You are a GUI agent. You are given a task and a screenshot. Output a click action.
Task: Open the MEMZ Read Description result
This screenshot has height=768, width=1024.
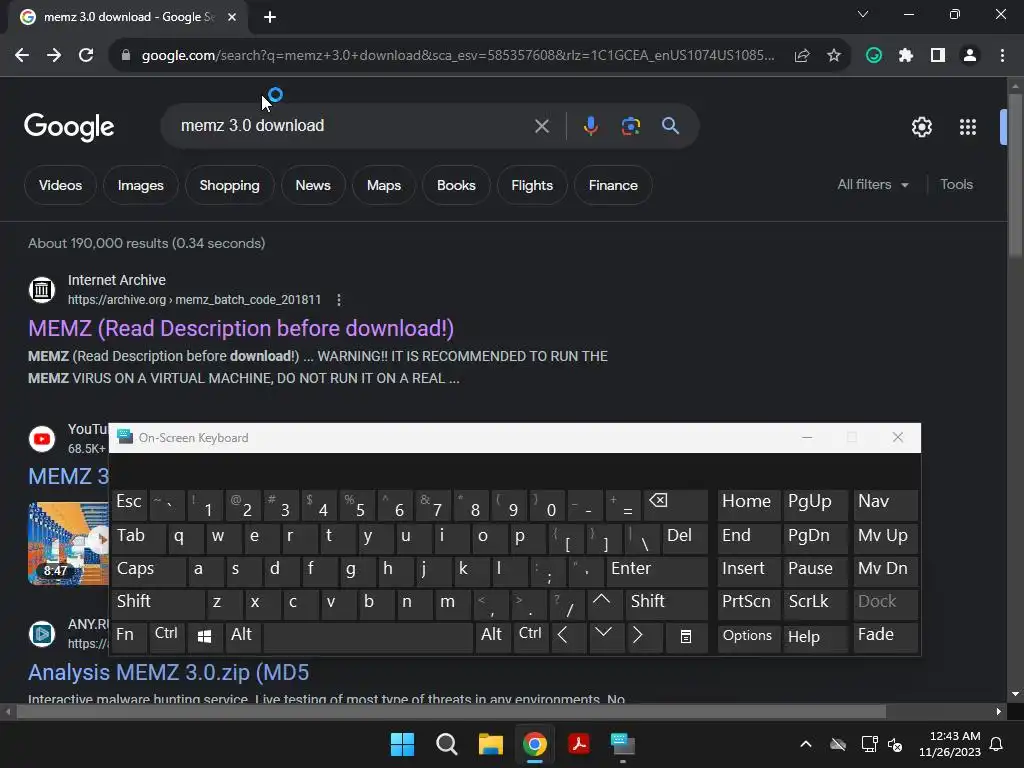pos(241,328)
